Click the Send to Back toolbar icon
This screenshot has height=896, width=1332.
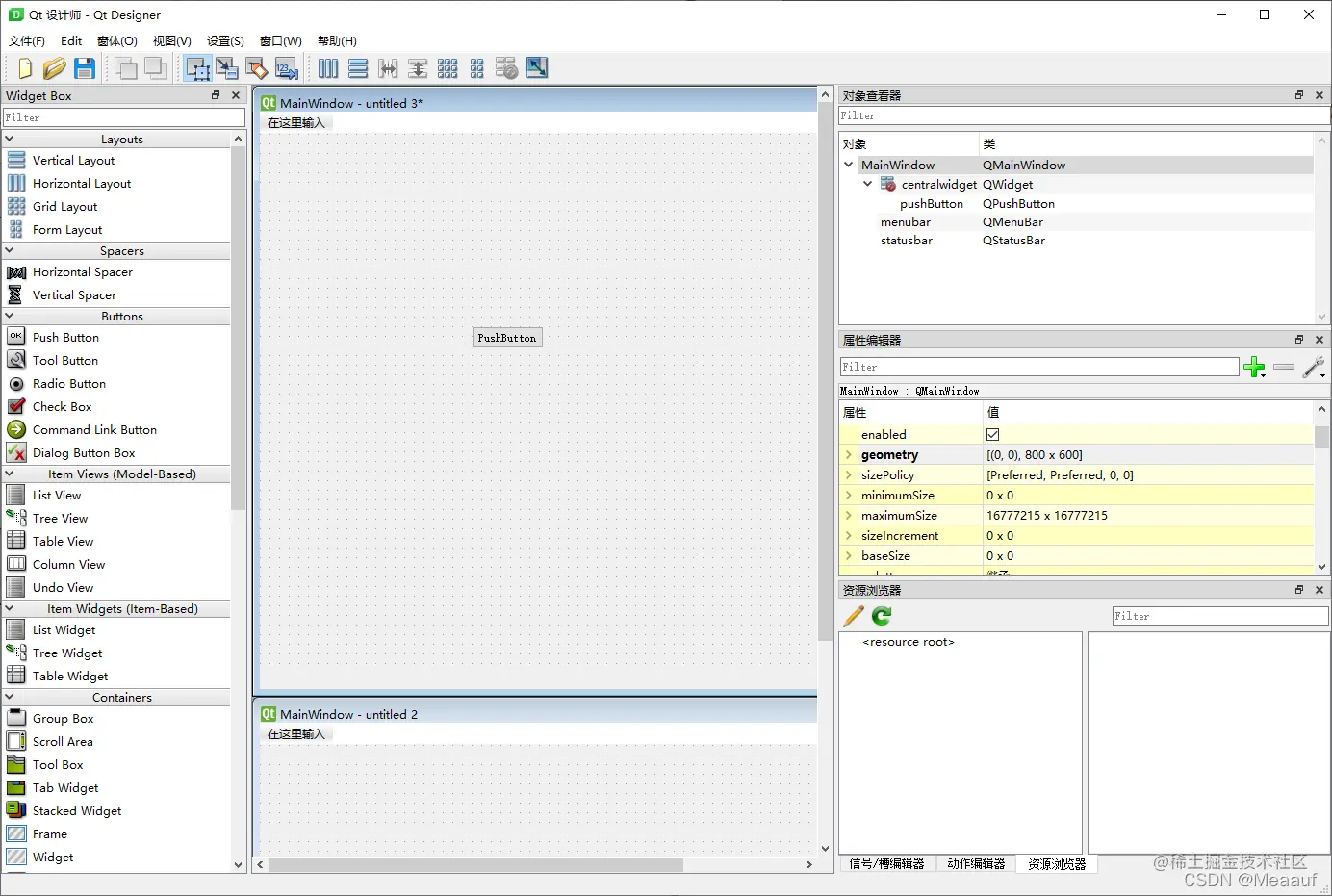[155, 68]
